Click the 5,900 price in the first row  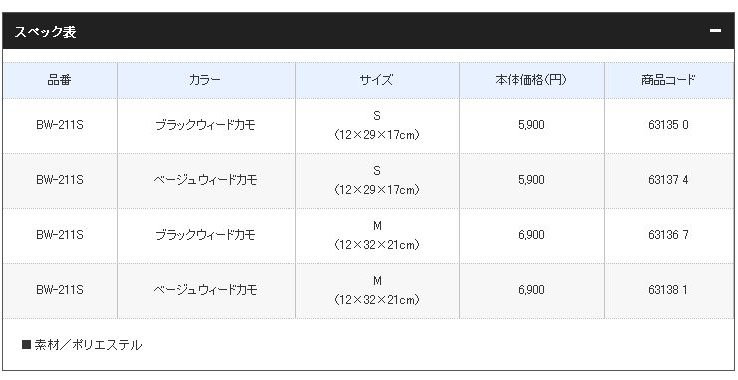[531, 125]
